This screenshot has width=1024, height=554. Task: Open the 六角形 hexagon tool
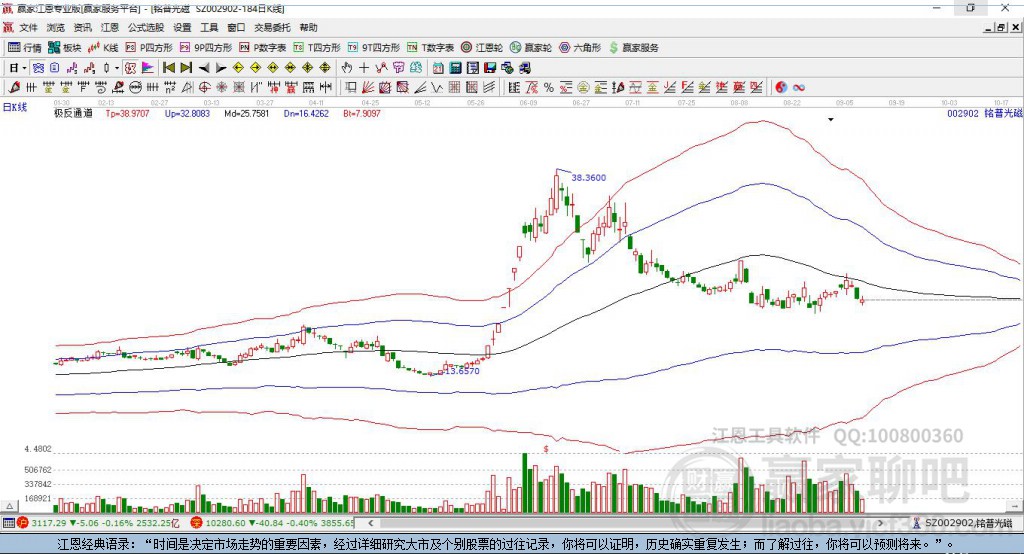580,48
